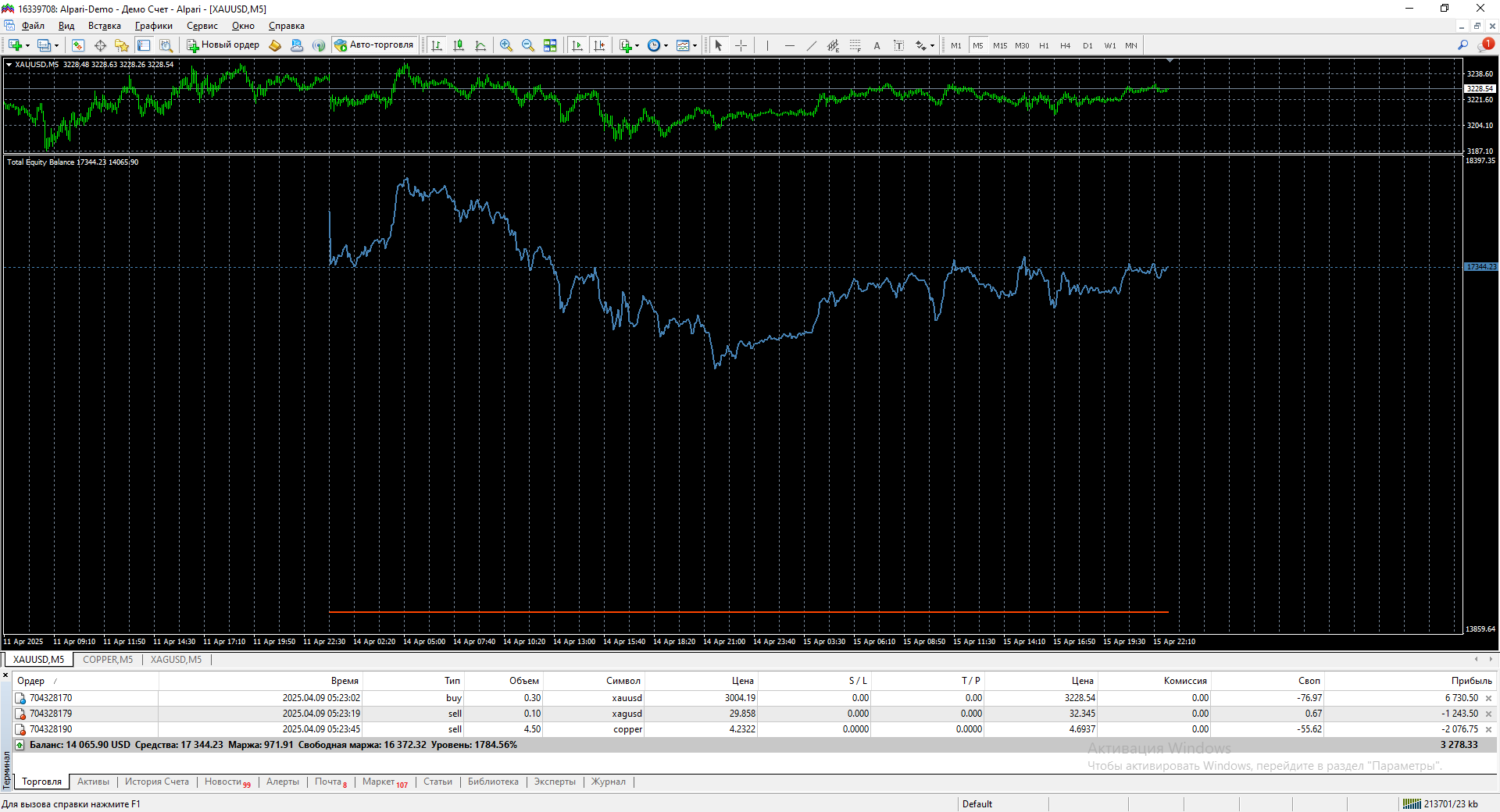The image size is (1500, 812).
Task: Select the M15 timeframe
Action: click(x=1000, y=45)
